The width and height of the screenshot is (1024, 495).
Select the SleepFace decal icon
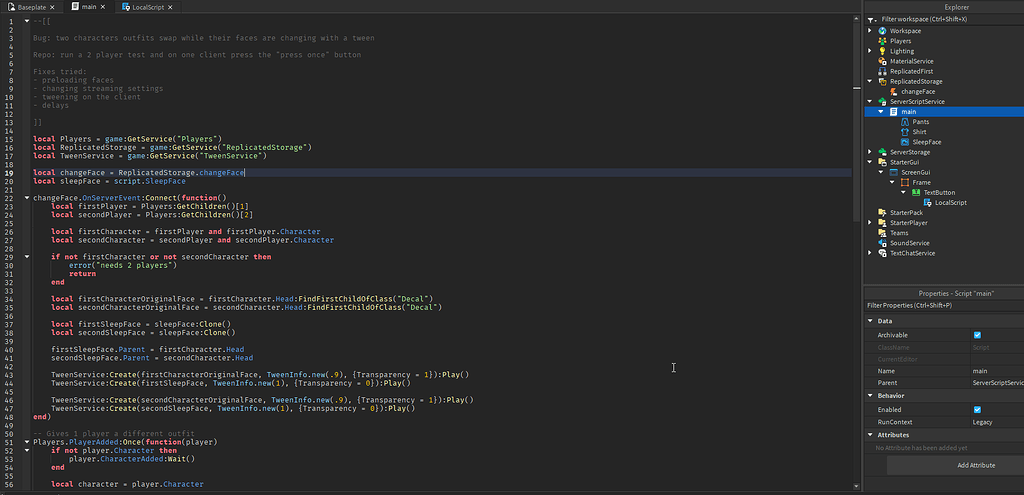click(905, 142)
